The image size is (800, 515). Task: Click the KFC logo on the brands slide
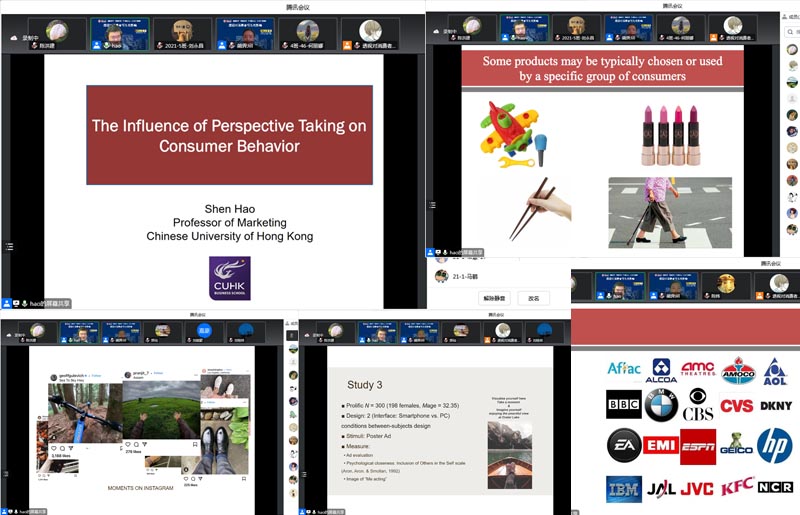coord(736,489)
